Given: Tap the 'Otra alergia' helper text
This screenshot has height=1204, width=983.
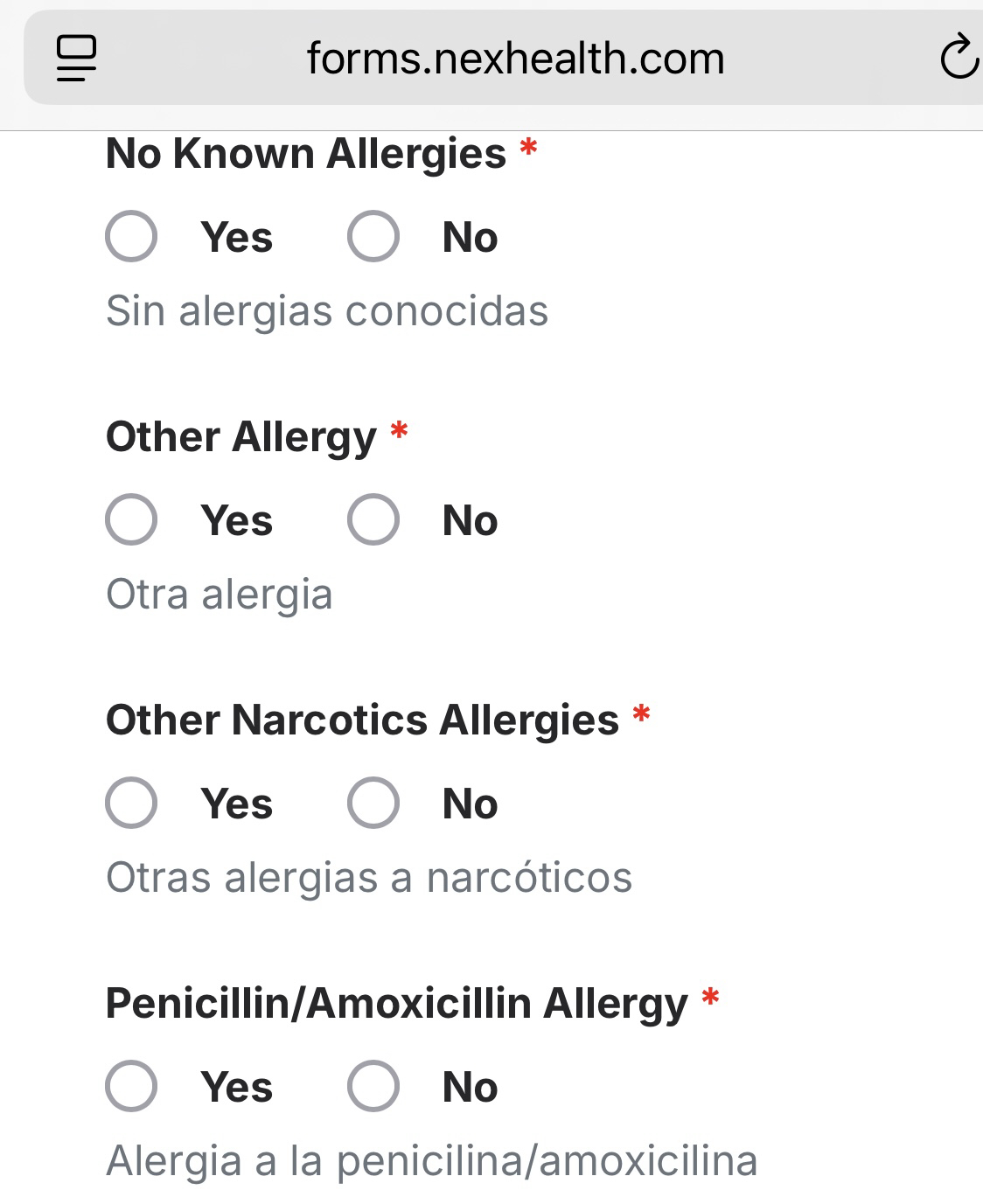Looking at the screenshot, I should [x=220, y=595].
